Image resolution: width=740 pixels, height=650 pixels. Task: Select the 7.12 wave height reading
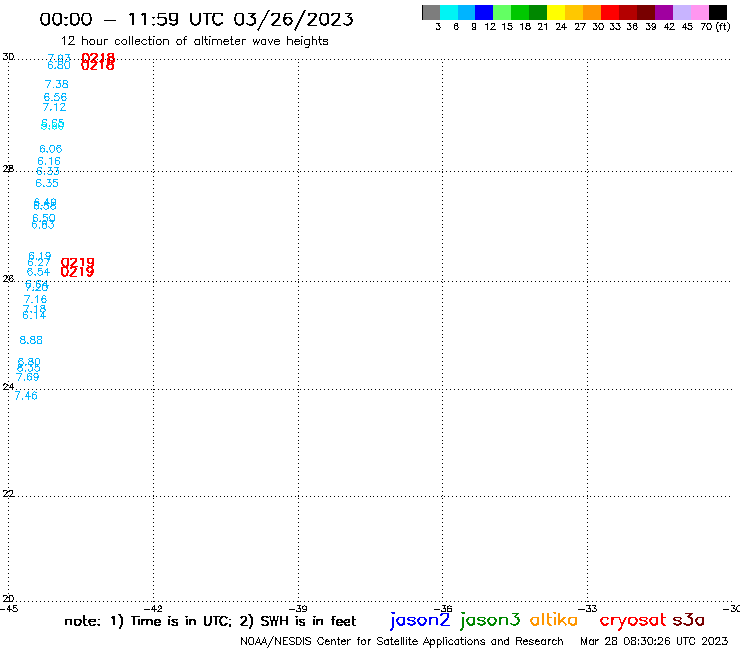[54, 107]
